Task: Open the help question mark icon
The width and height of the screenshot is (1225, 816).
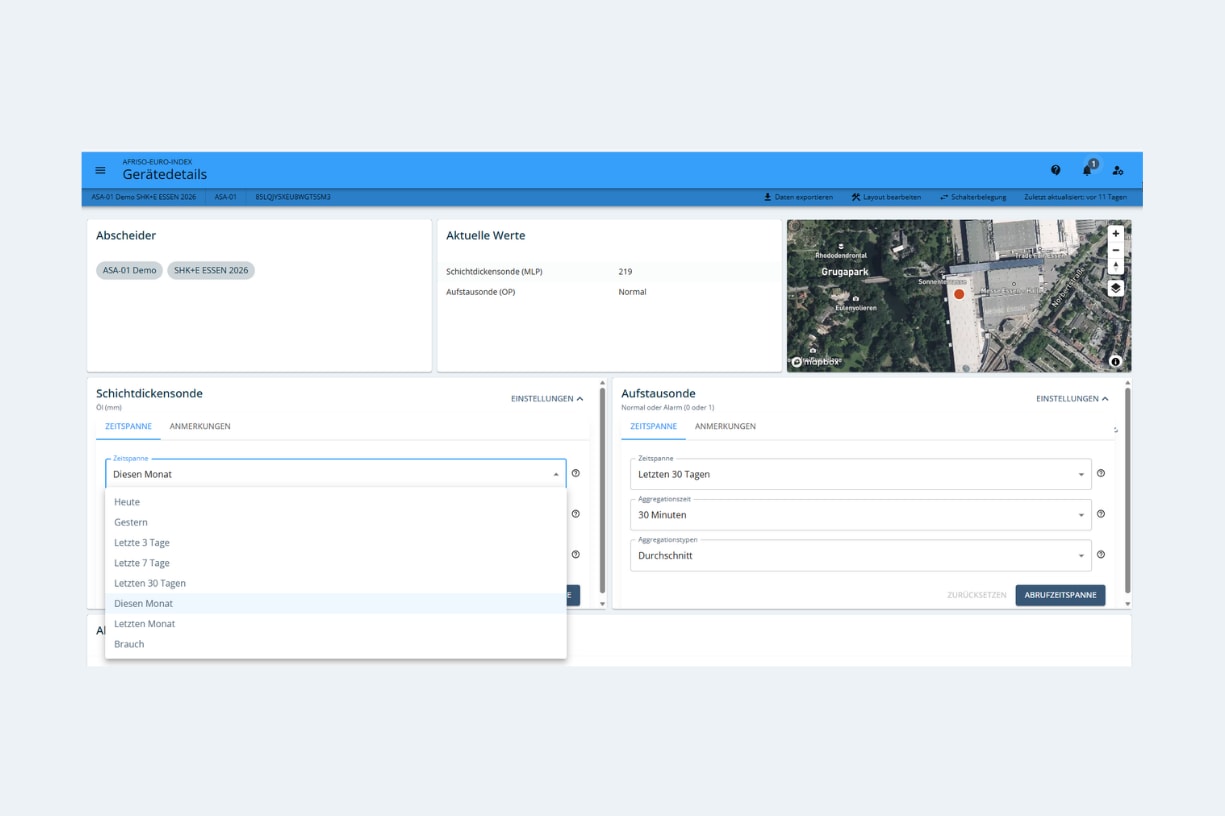Action: pos(1056,170)
